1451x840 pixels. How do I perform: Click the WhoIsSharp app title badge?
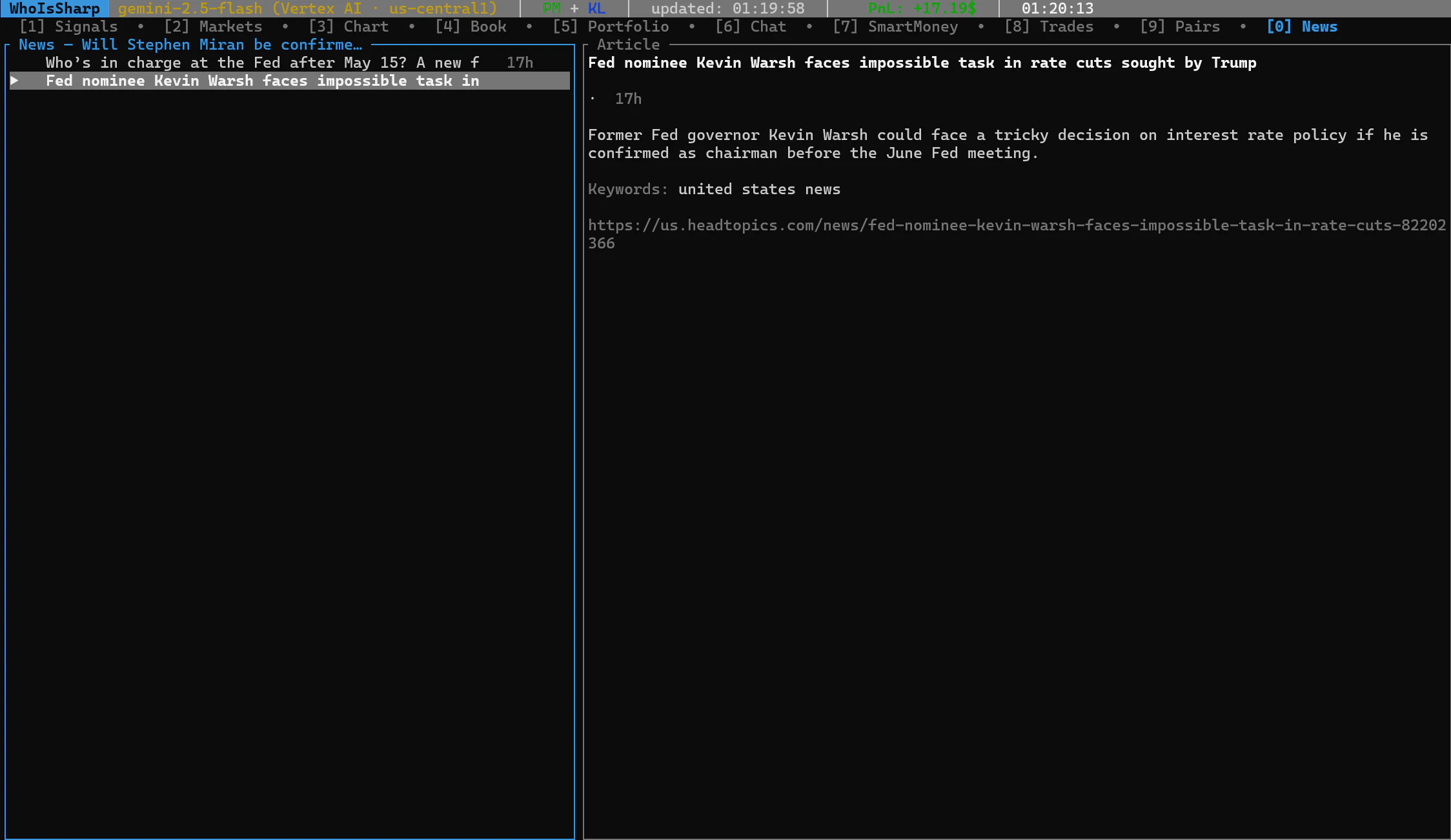(x=54, y=8)
